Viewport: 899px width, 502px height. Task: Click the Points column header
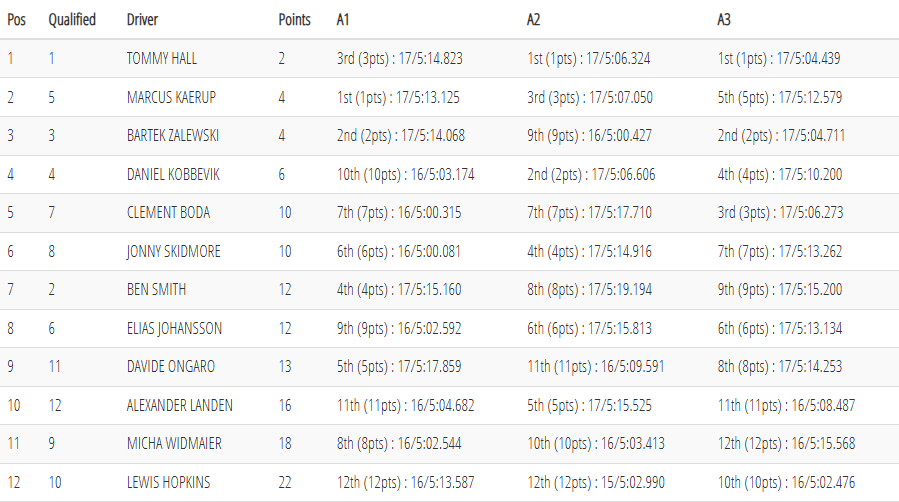point(294,20)
